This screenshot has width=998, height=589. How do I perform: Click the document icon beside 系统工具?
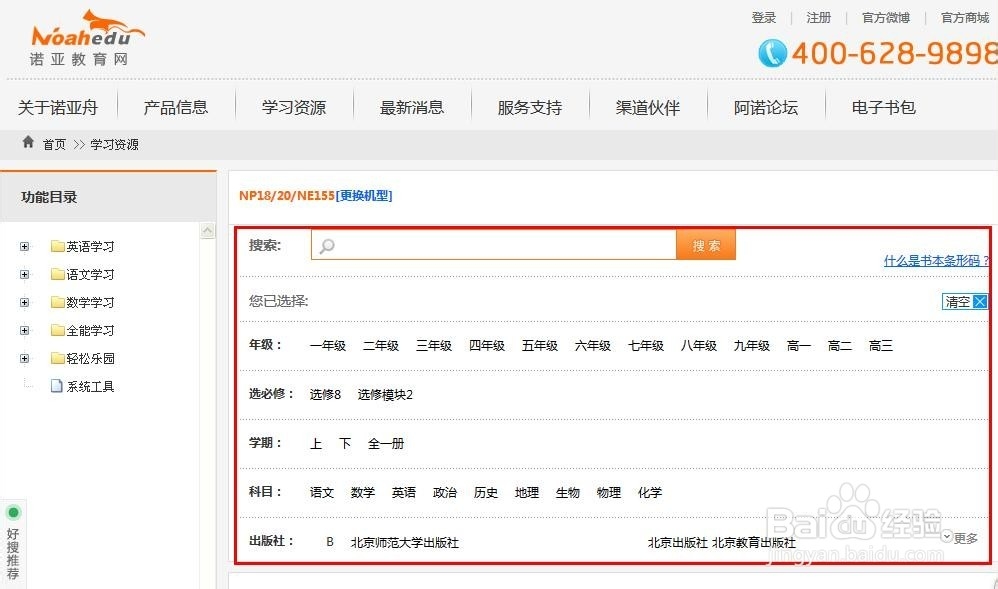point(57,386)
